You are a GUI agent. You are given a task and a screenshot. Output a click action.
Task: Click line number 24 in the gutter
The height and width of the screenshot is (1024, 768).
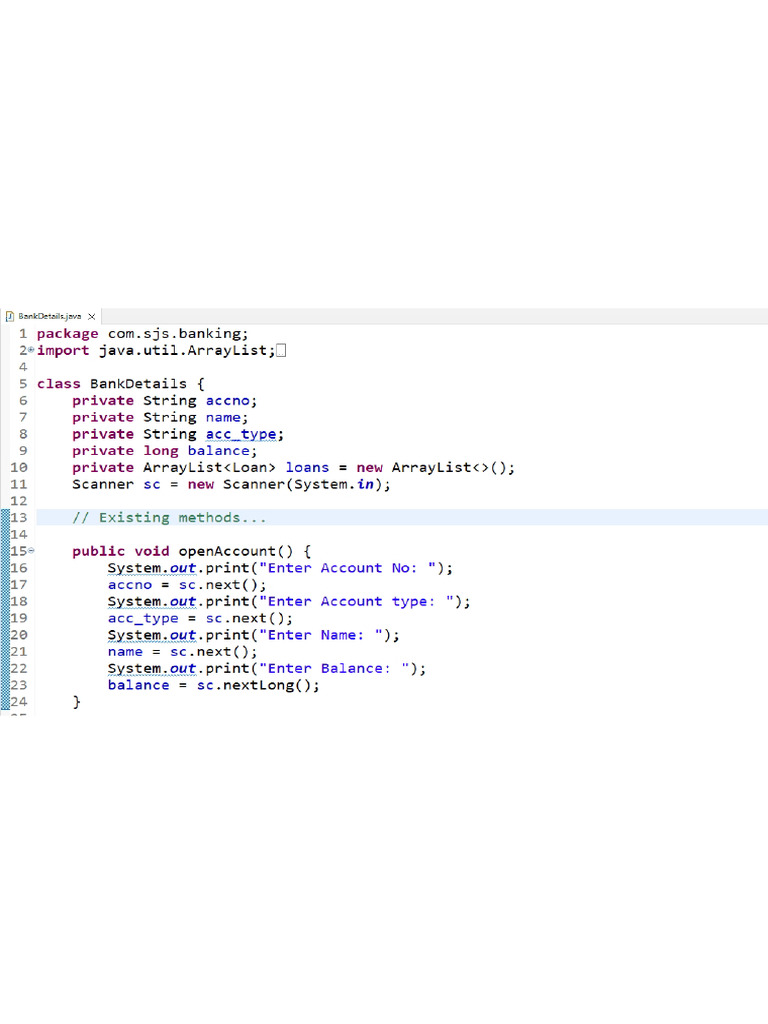point(19,702)
